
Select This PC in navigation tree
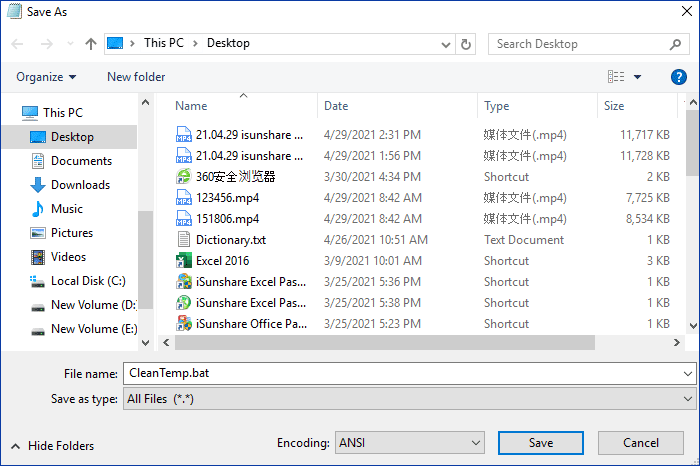point(52,112)
